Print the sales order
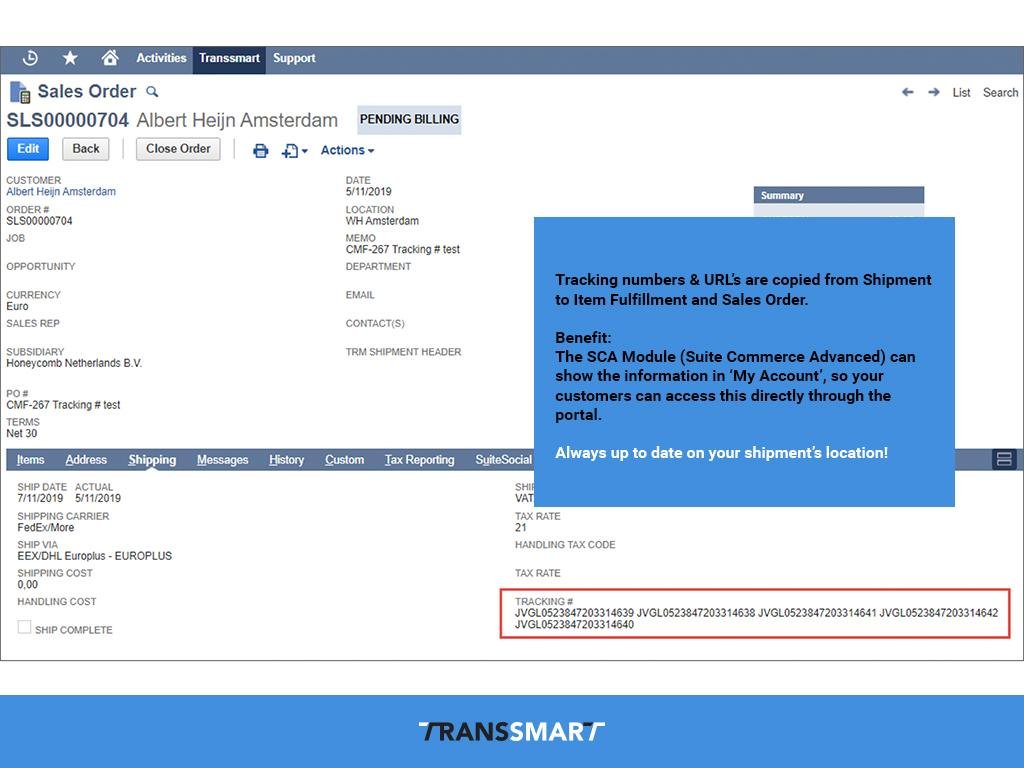1024x768 pixels. click(261, 151)
